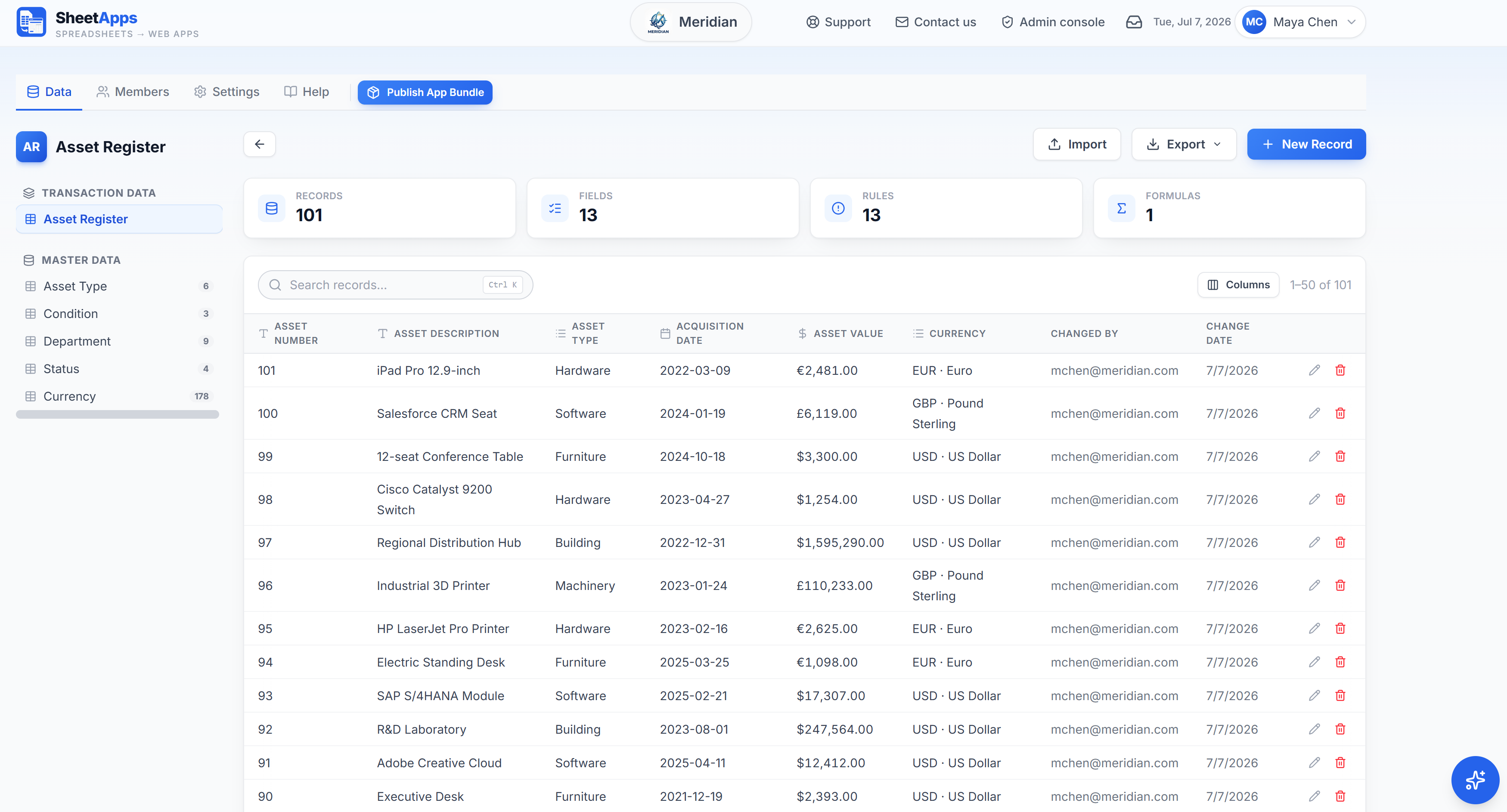Screen dimensions: 1507x812
Task: Open the Help tab
Action: pyautogui.click(x=307, y=92)
